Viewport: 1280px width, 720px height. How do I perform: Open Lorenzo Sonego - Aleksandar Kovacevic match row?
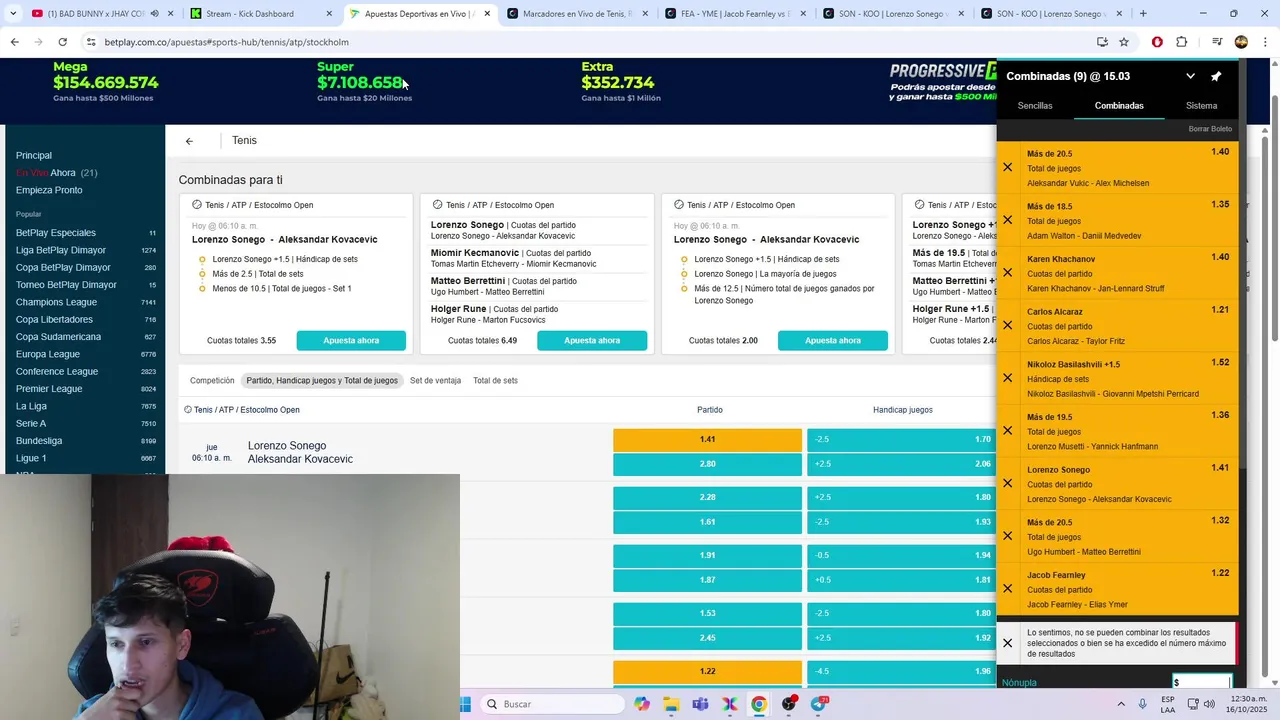(300, 453)
